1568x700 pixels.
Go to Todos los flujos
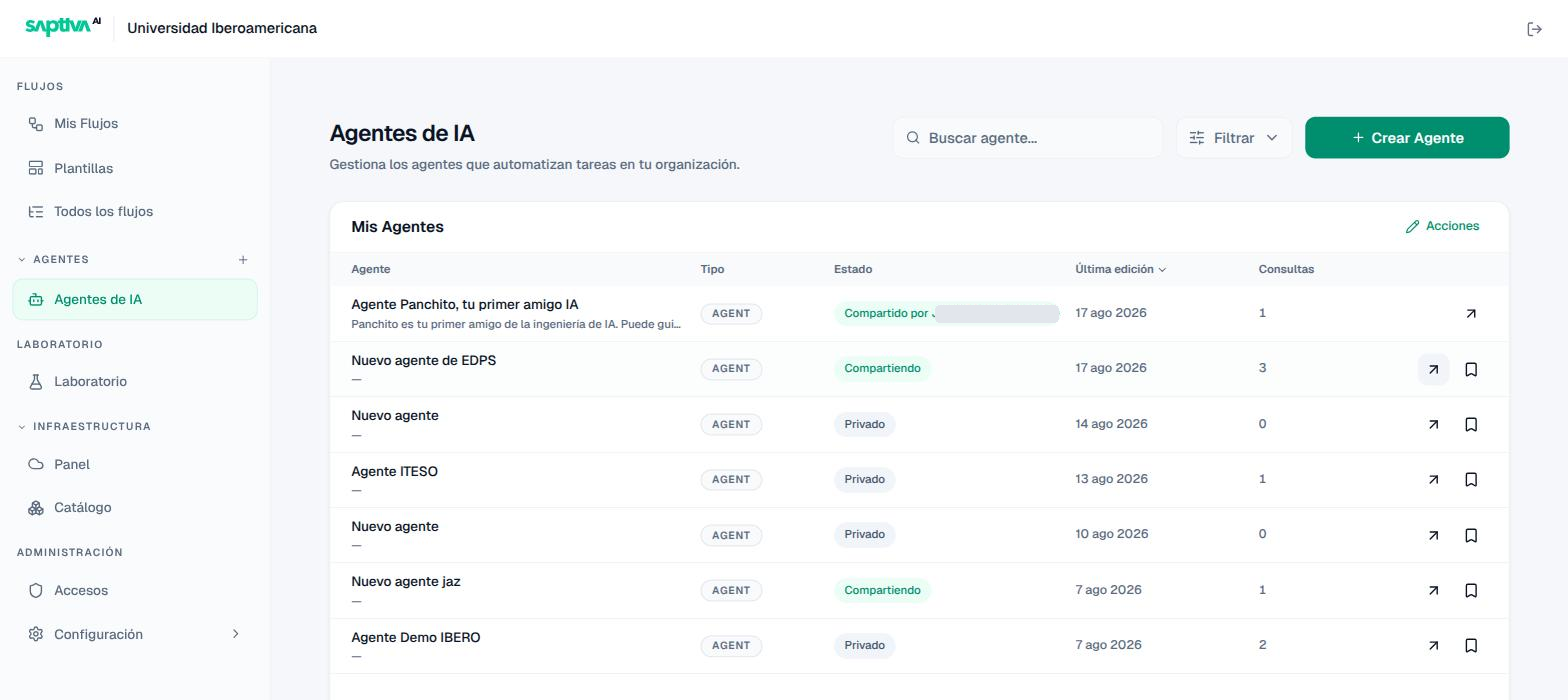pos(134,212)
